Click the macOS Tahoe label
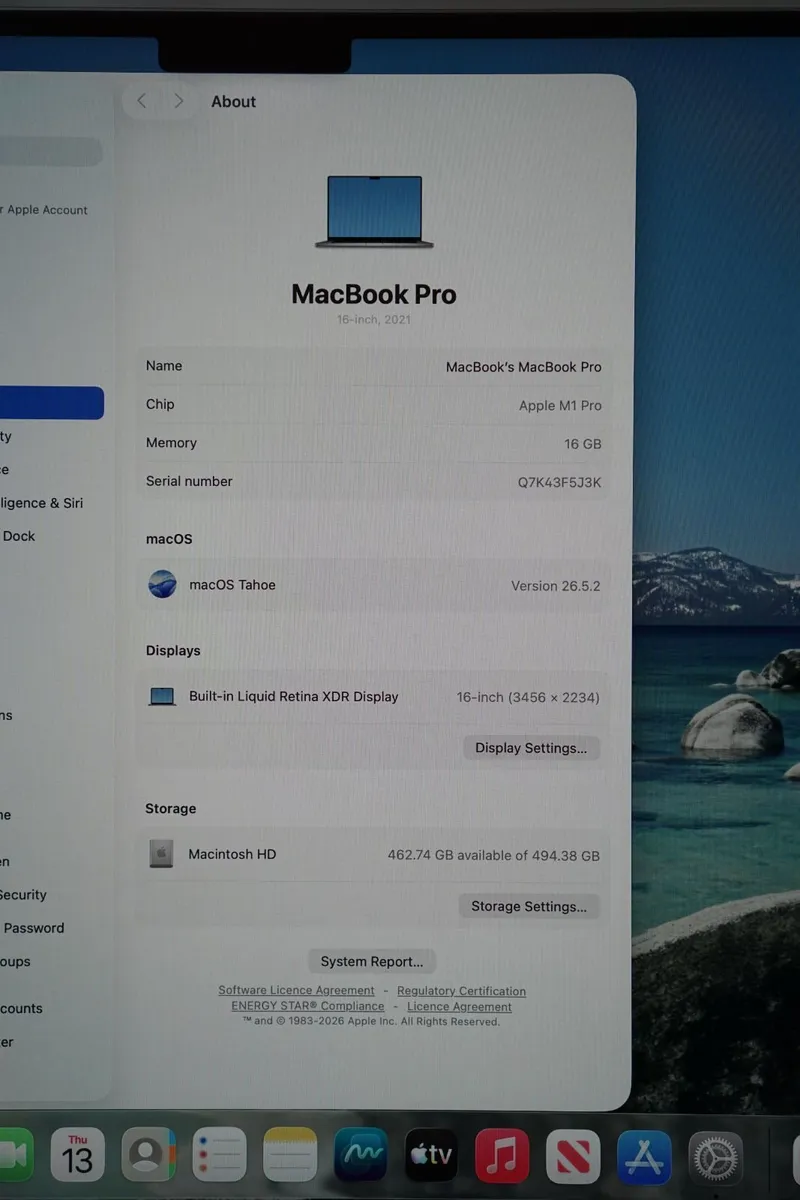 232,585
